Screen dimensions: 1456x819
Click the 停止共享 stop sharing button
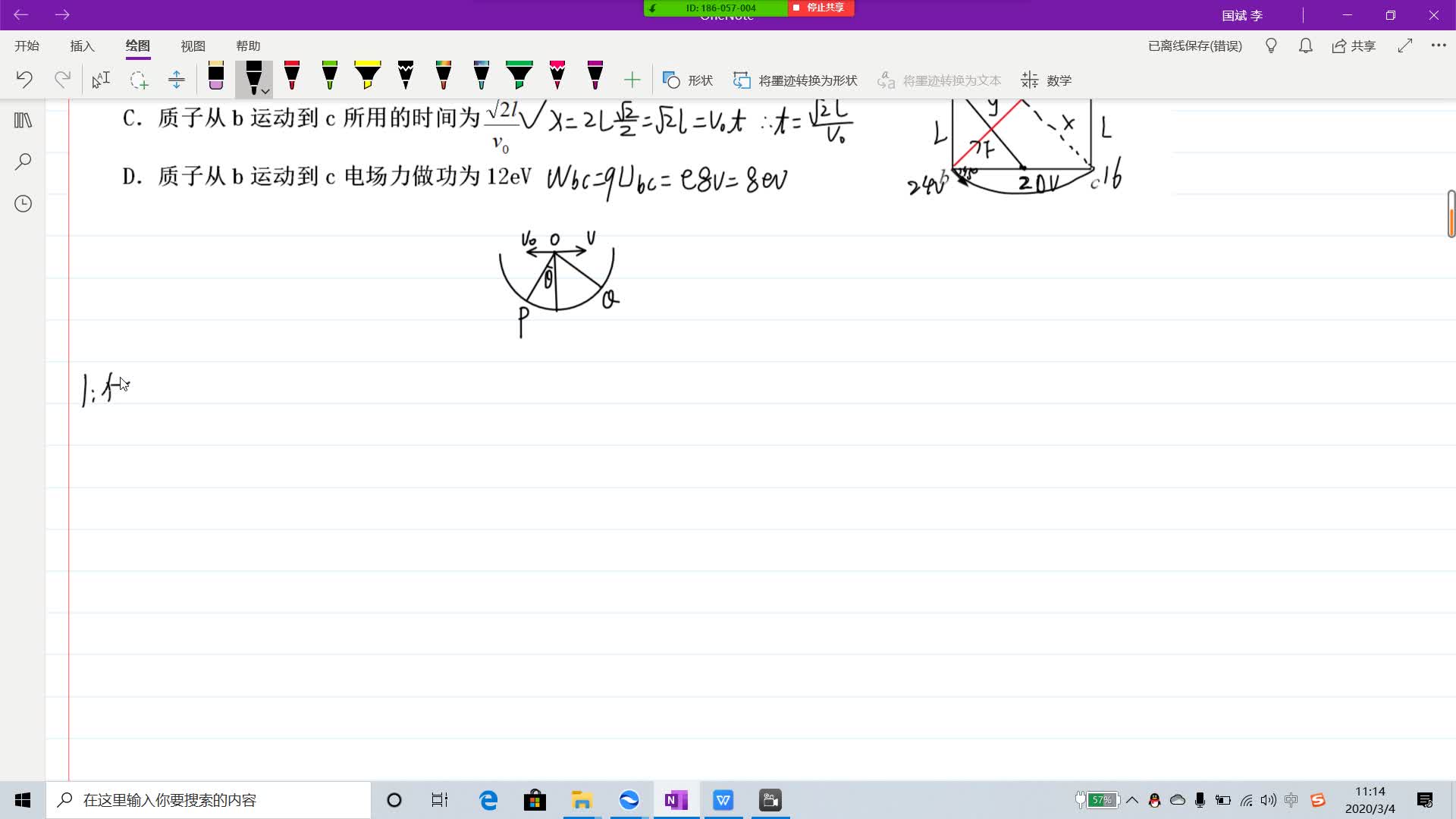[821, 8]
